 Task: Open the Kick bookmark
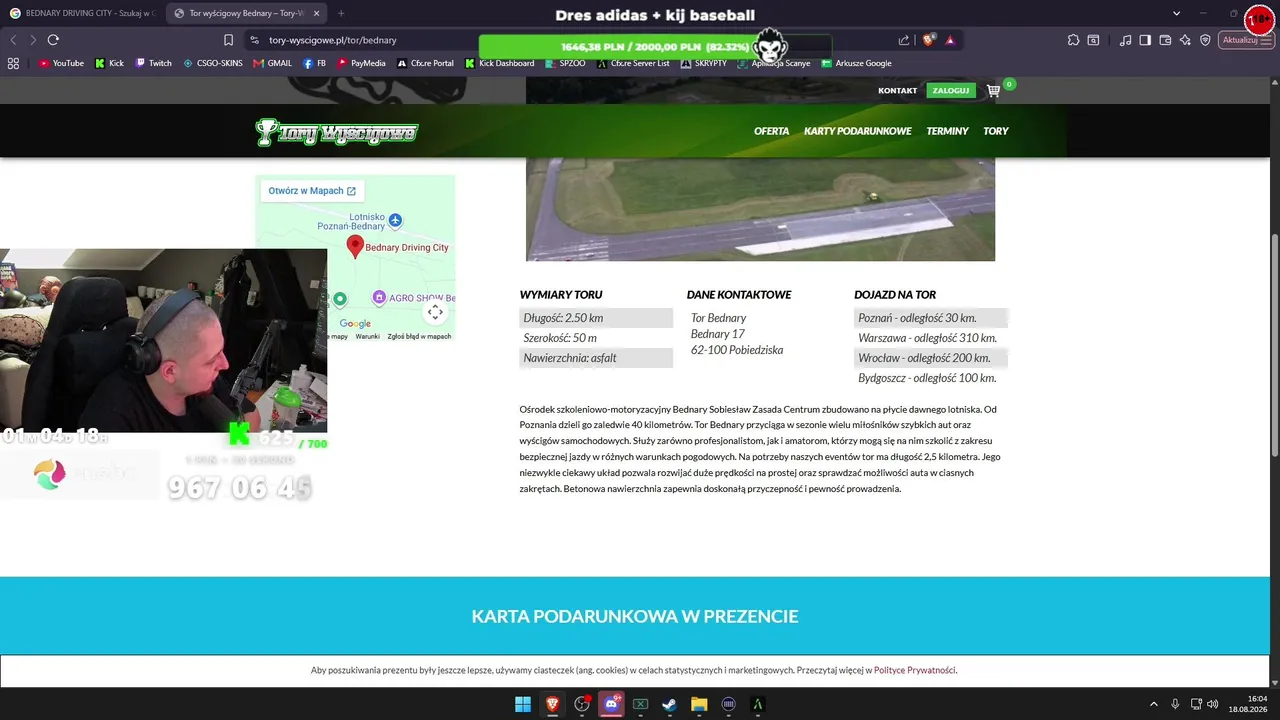click(110, 63)
